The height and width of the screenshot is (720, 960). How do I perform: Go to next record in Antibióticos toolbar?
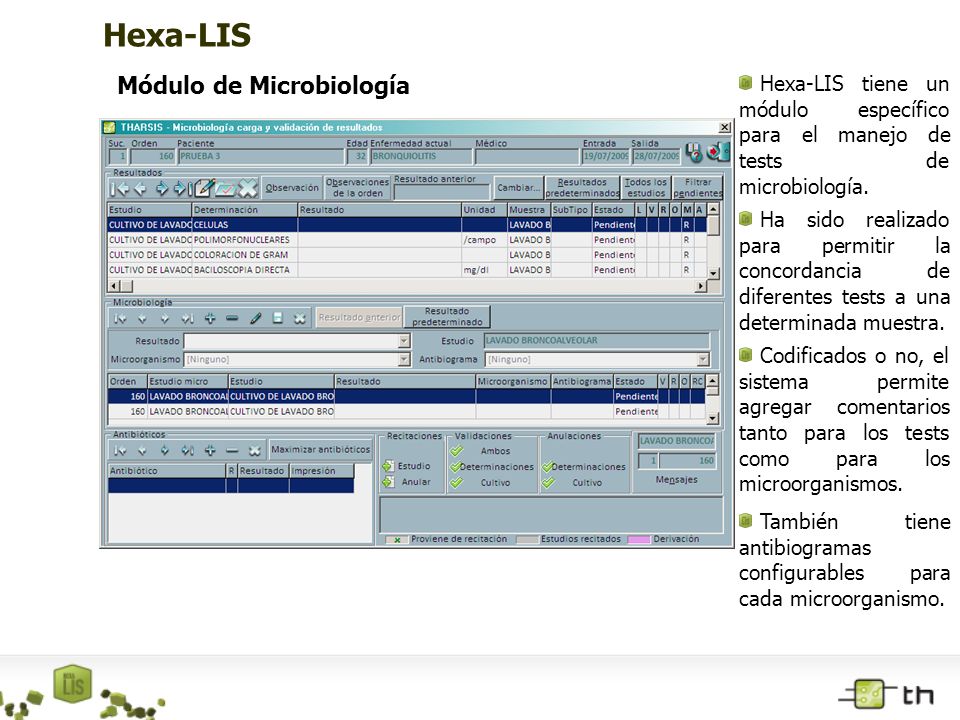click(164, 451)
